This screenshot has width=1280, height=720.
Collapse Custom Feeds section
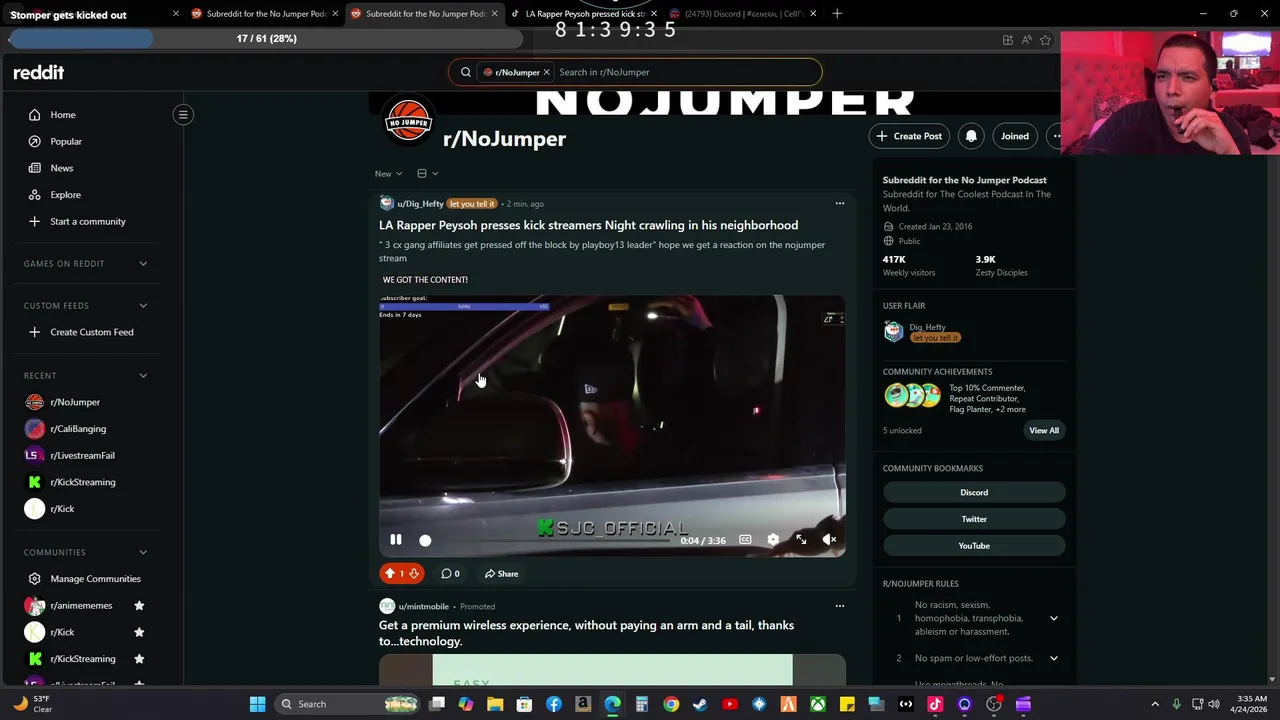pyautogui.click(x=143, y=306)
